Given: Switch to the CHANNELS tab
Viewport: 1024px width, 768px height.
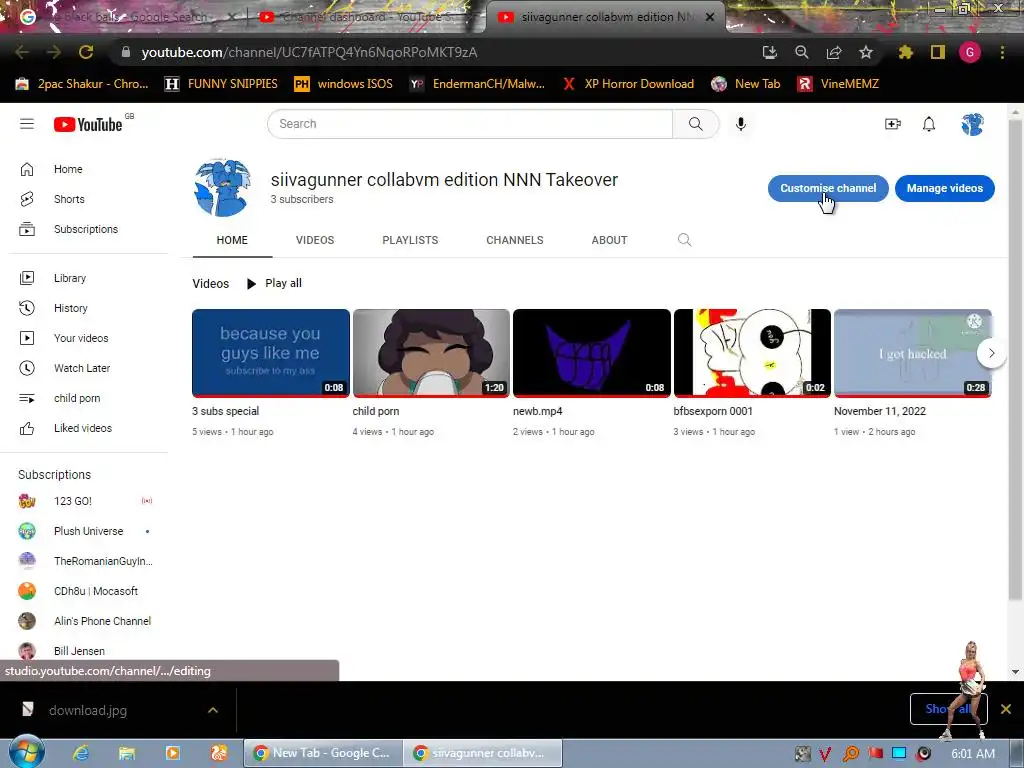Looking at the screenshot, I should [515, 240].
